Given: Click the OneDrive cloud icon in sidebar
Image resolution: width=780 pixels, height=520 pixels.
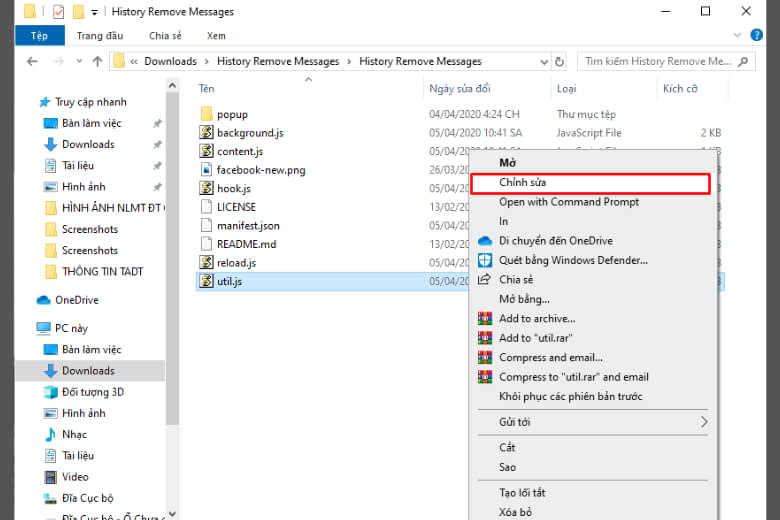Looking at the screenshot, I should pos(44,300).
